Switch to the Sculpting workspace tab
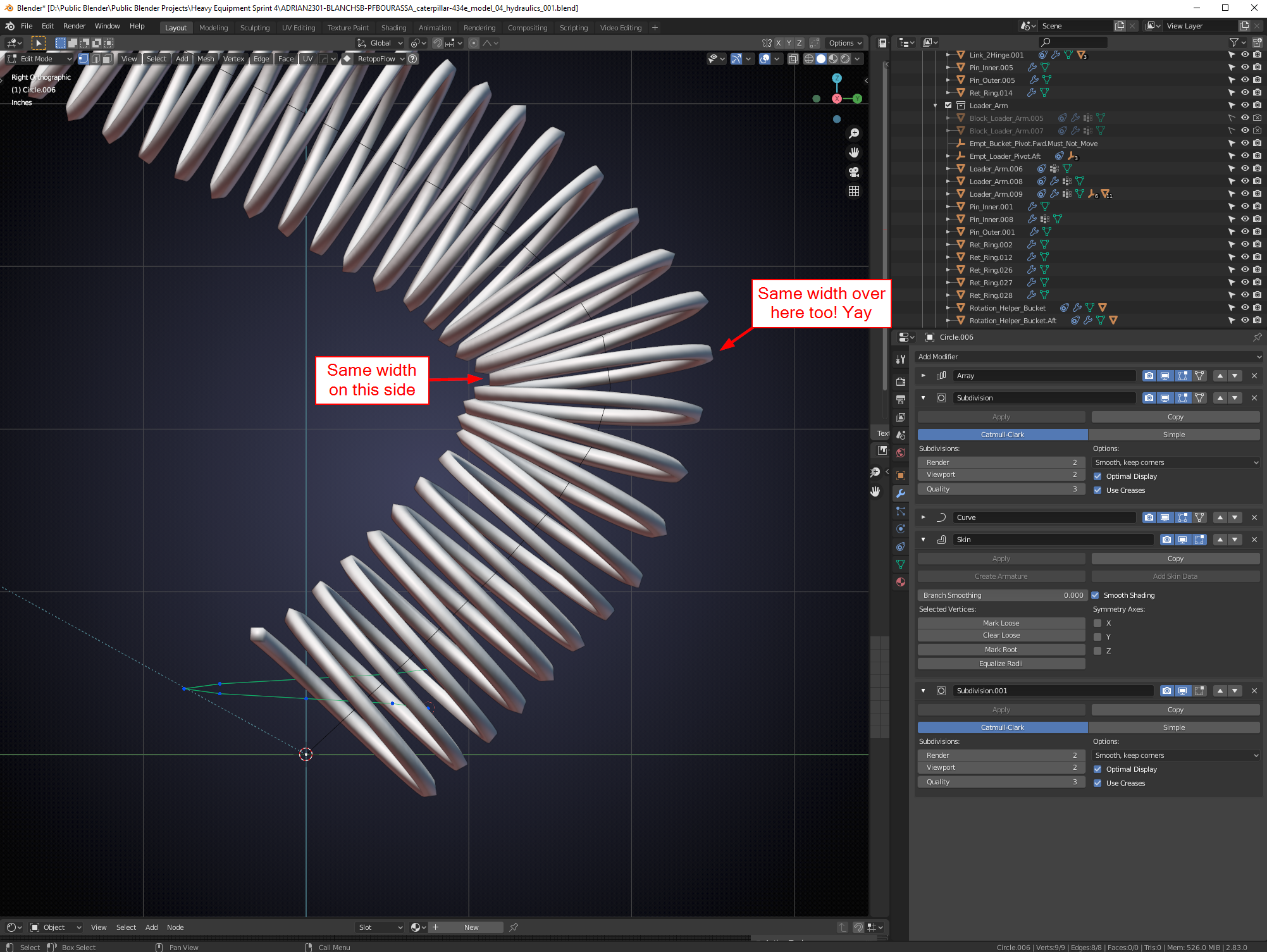 pos(254,28)
